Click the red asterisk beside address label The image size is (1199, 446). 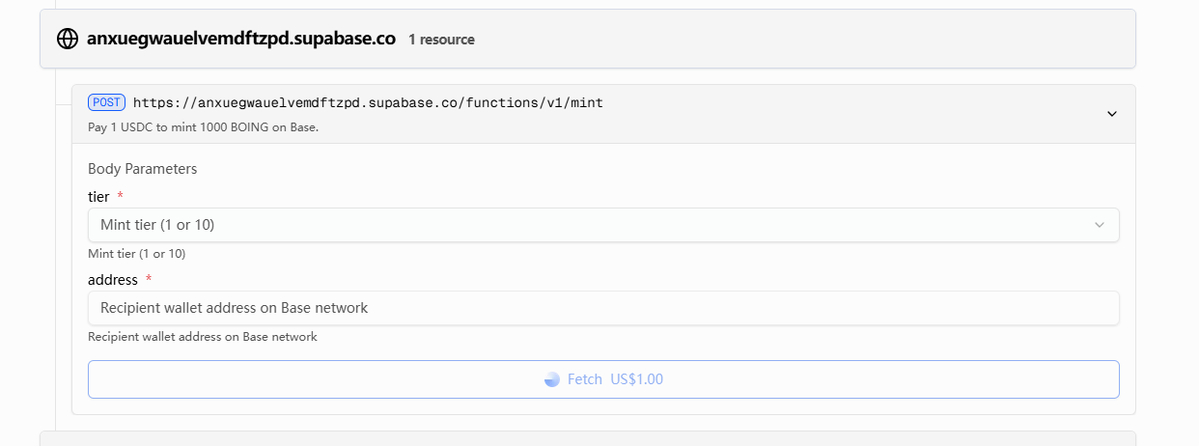[149, 280]
